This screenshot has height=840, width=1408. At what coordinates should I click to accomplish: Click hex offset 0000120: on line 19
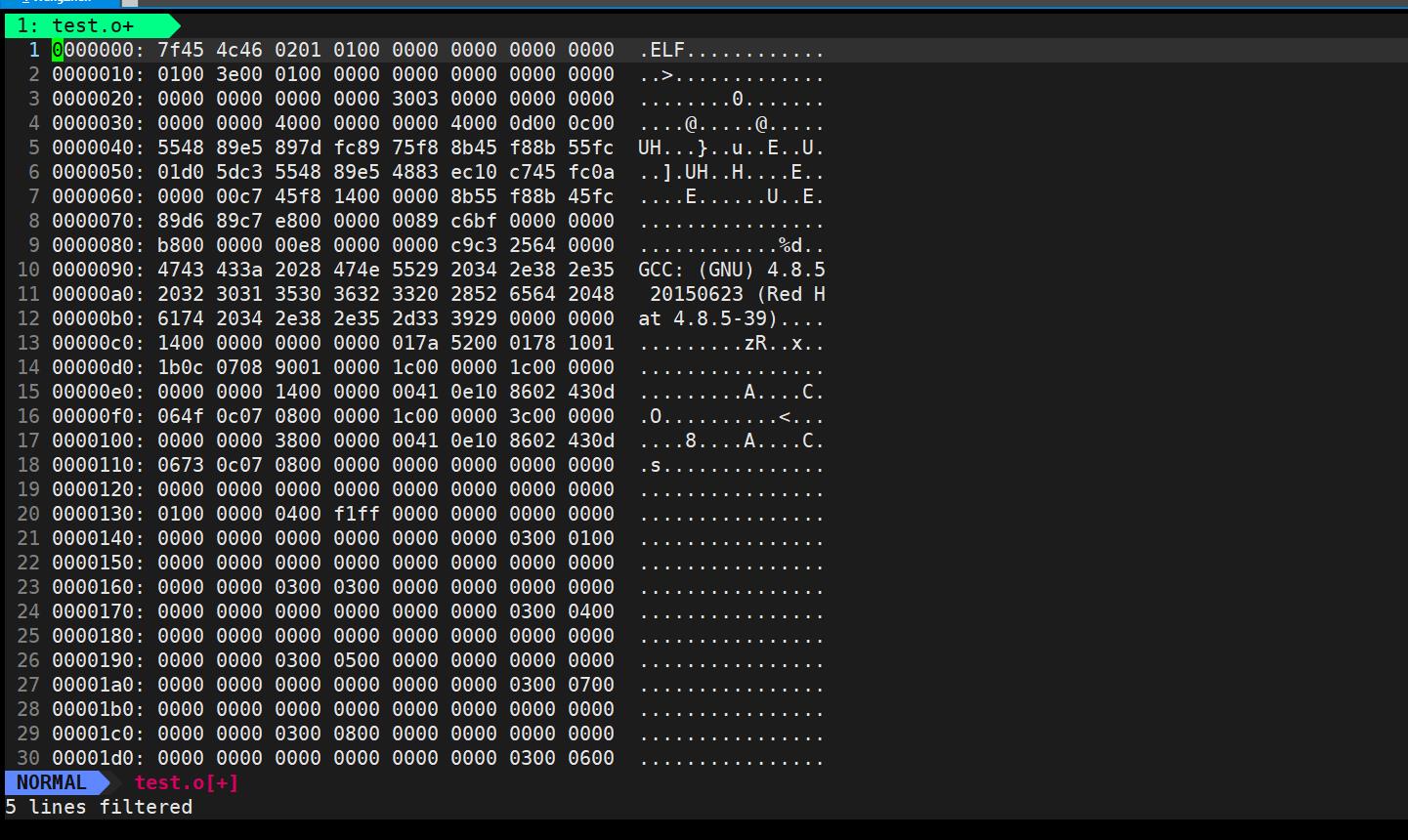point(99,489)
